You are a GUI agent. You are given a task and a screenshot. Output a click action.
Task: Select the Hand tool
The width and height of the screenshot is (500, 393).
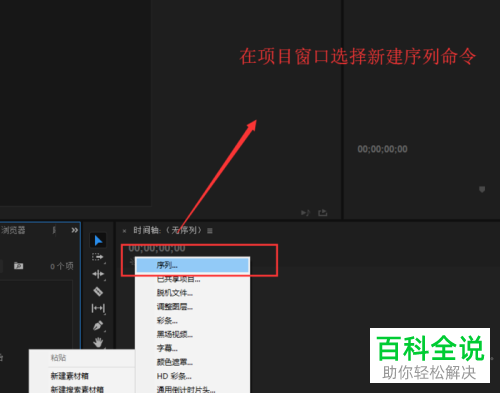click(x=98, y=342)
